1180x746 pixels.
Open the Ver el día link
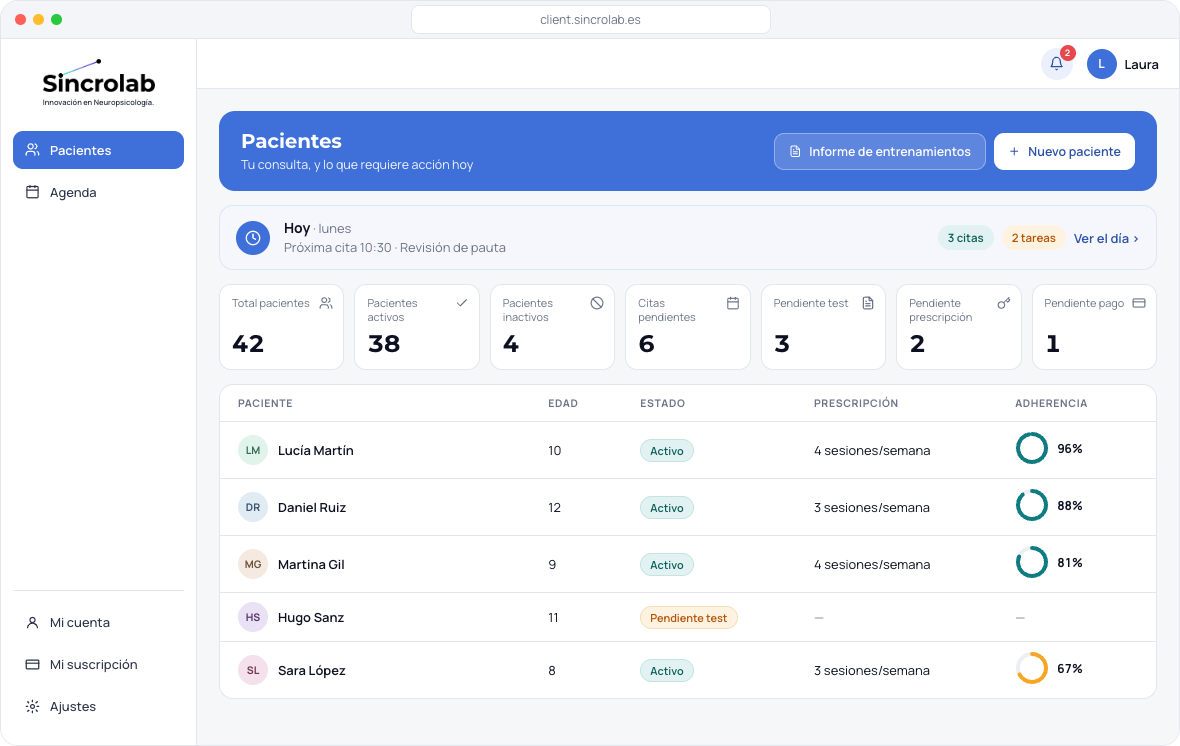pos(1105,238)
